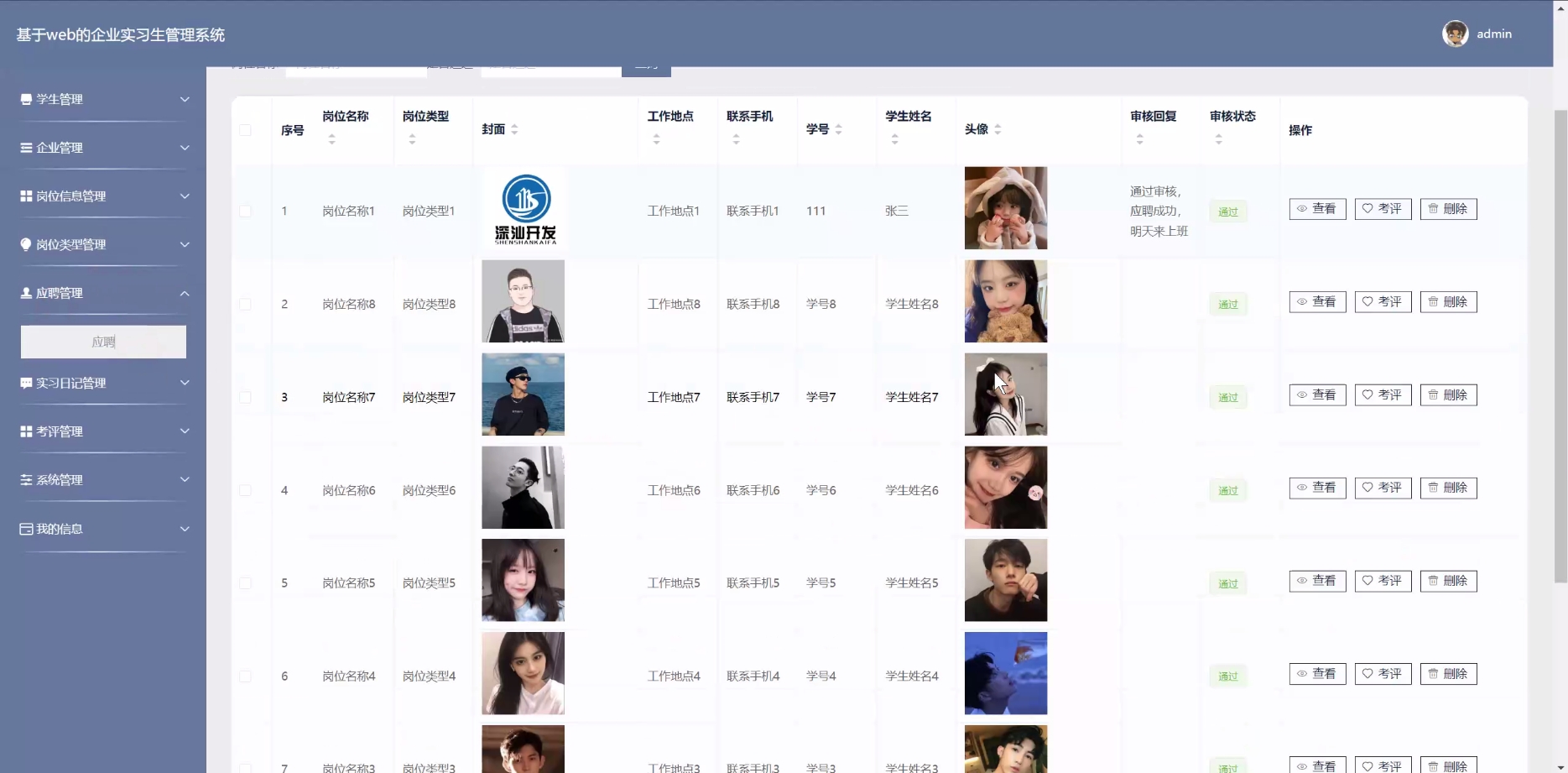This screenshot has width=1568, height=773.
Task: Click the 通过 status tag for 张三
Action: pyautogui.click(x=1228, y=212)
